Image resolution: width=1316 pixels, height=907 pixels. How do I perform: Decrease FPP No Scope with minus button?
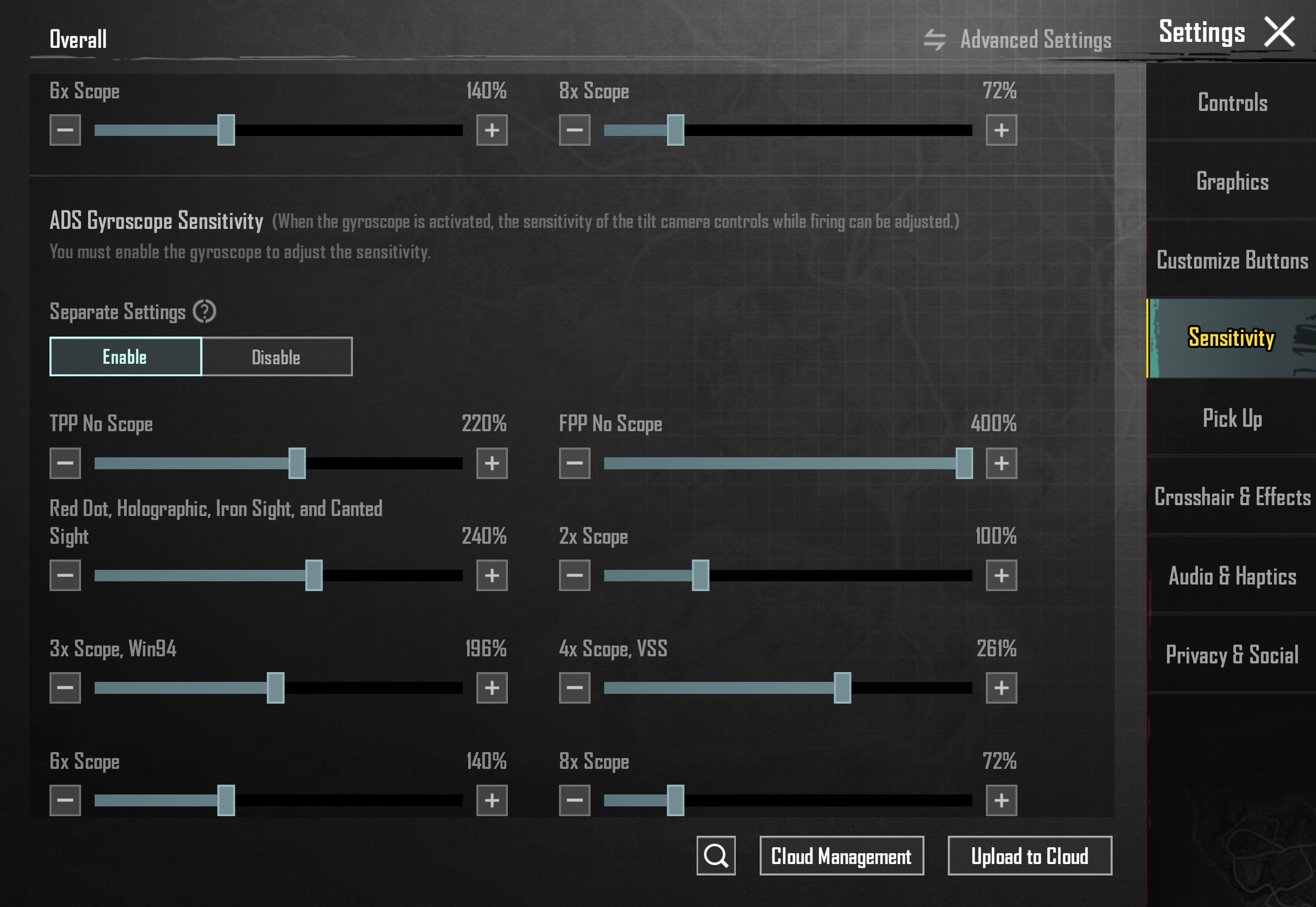pyautogui.click(x=574, y=463)
